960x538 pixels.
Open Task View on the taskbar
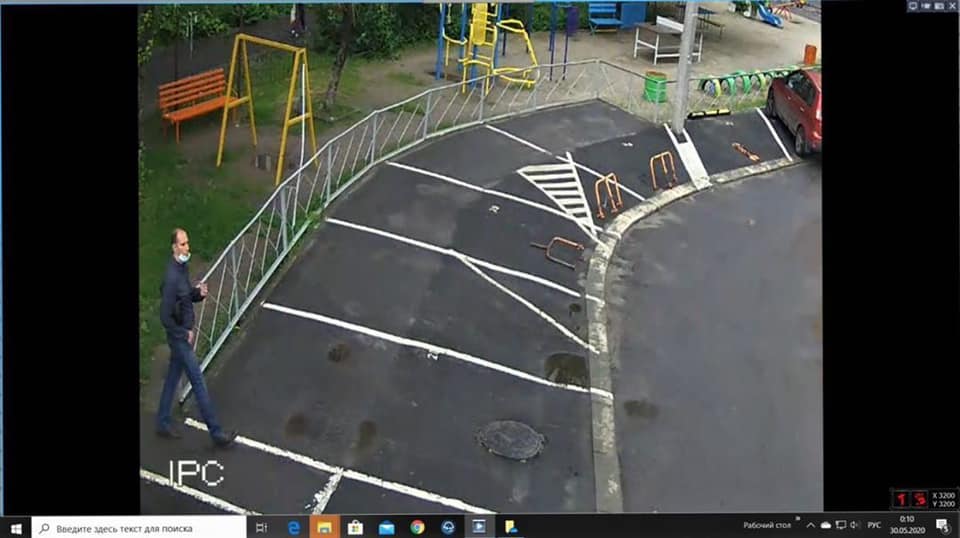click(x=262, y=527)
